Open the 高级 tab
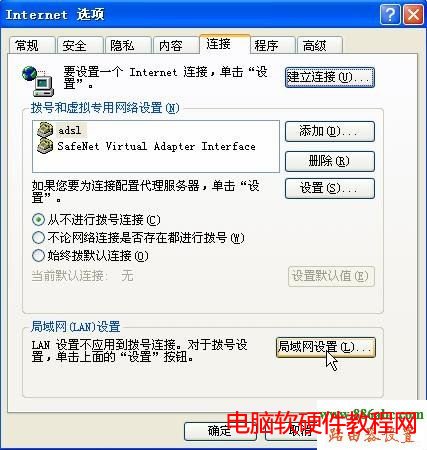 [x=320, y=45]
